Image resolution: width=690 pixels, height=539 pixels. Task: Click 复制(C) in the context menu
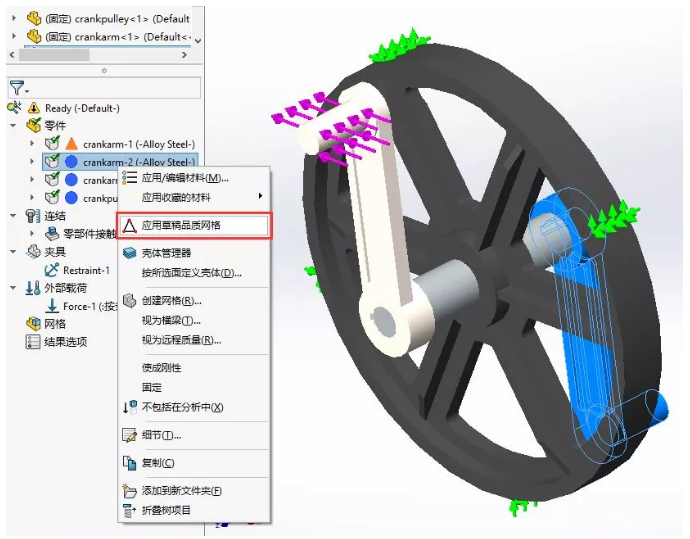click(158, 463)
